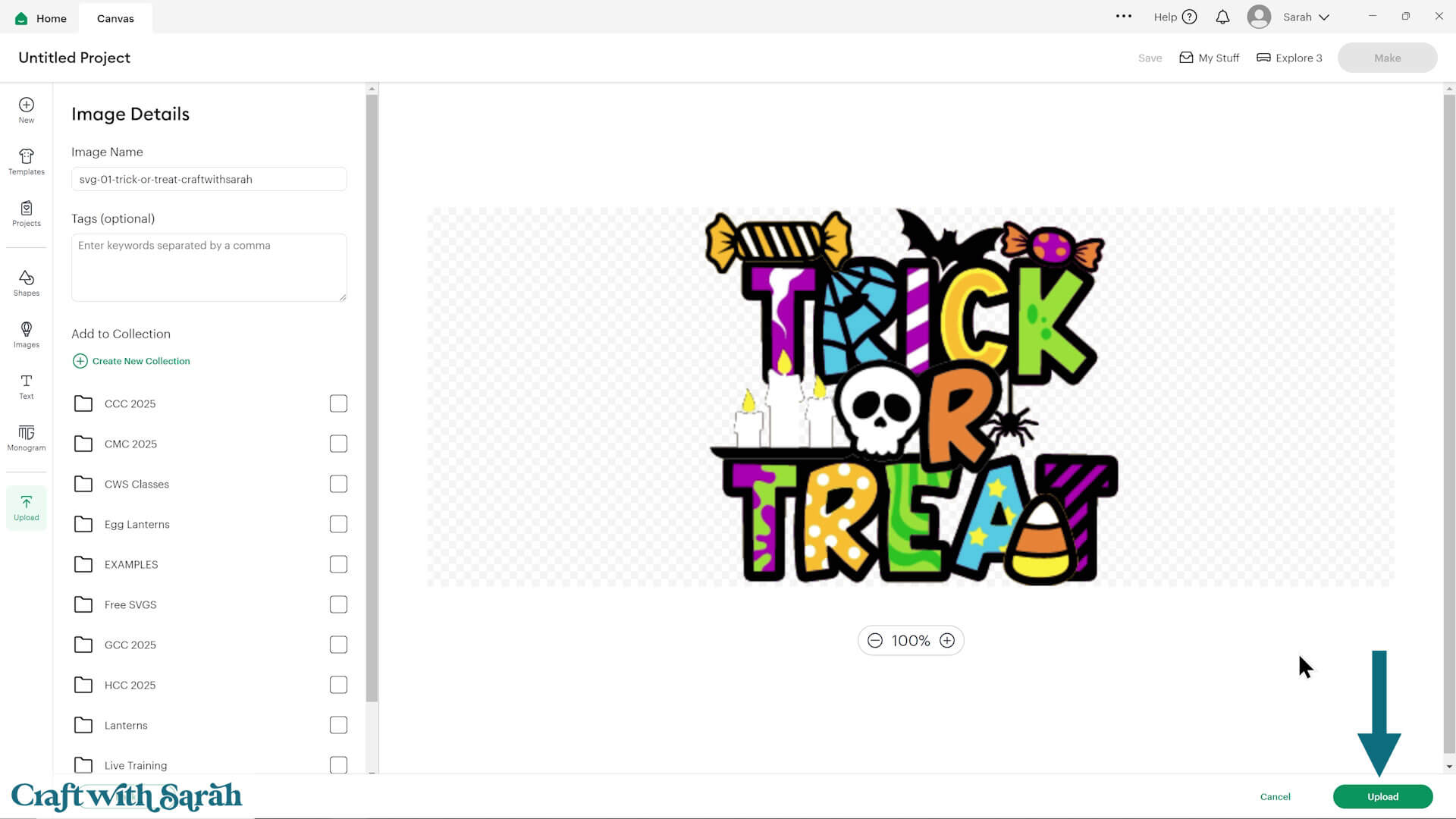Select the Text tool
The width and height of the screenshot is (1456, 819).
[x=26, y=387]
